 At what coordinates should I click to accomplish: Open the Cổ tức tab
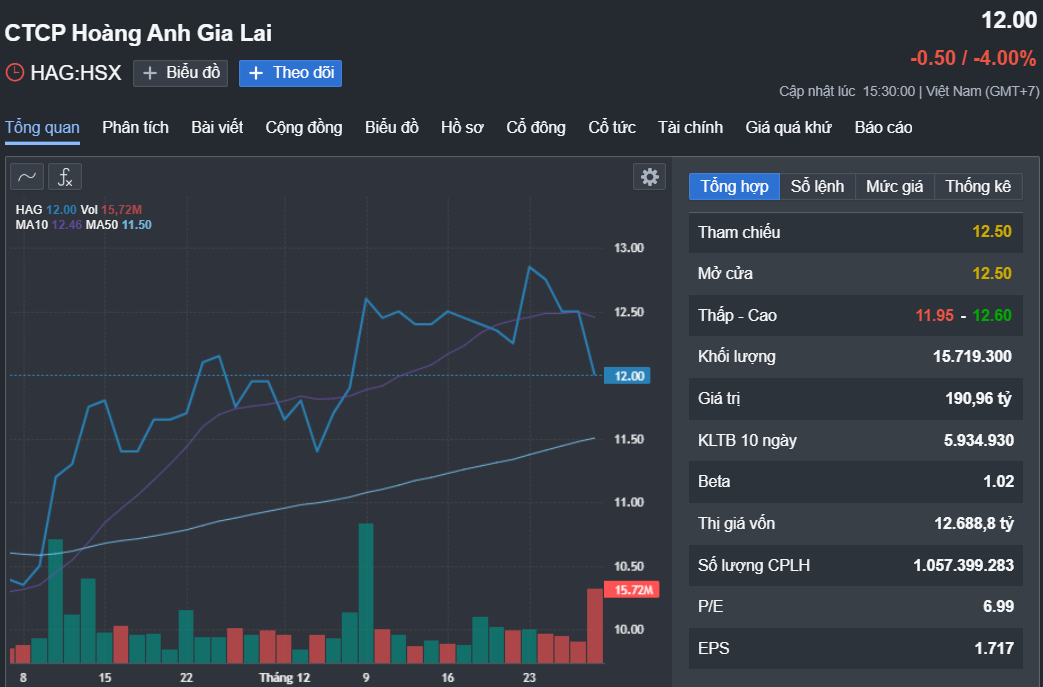(x=612, y=128)
